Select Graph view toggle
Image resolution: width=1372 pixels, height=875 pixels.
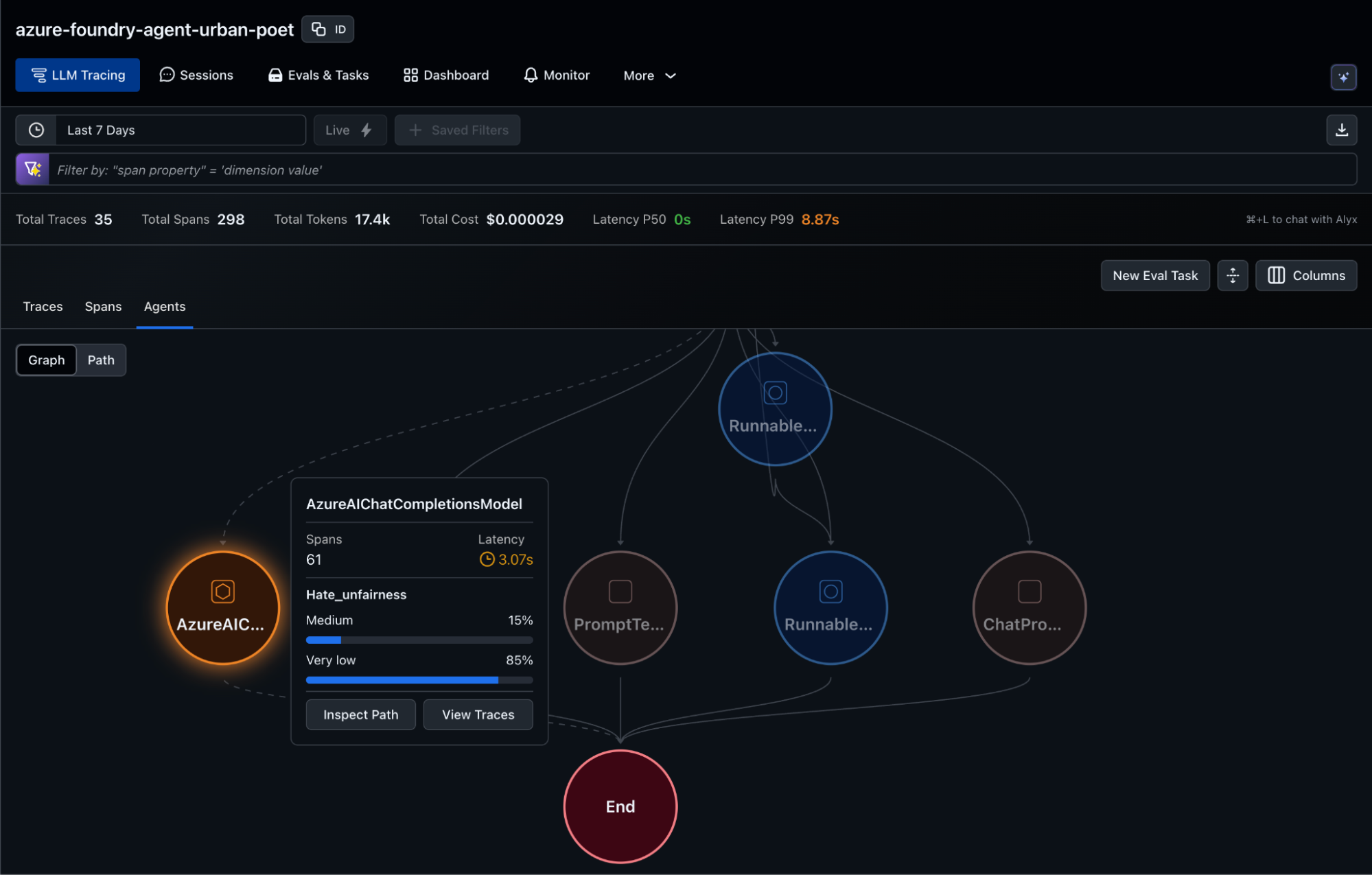click(47, 360)
